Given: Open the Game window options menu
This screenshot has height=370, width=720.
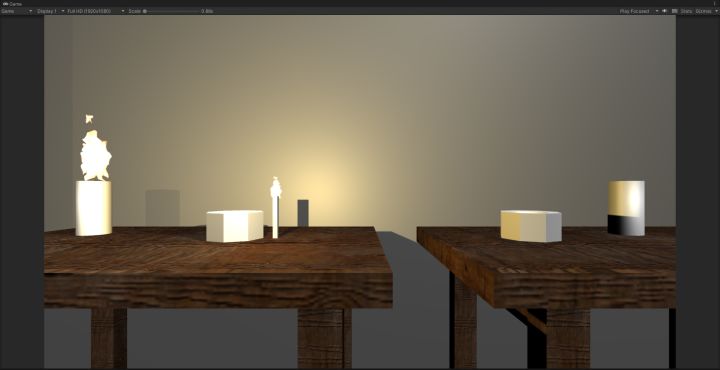Looking at the screenshot, I should pyautogui.click(x=714, y=3).
